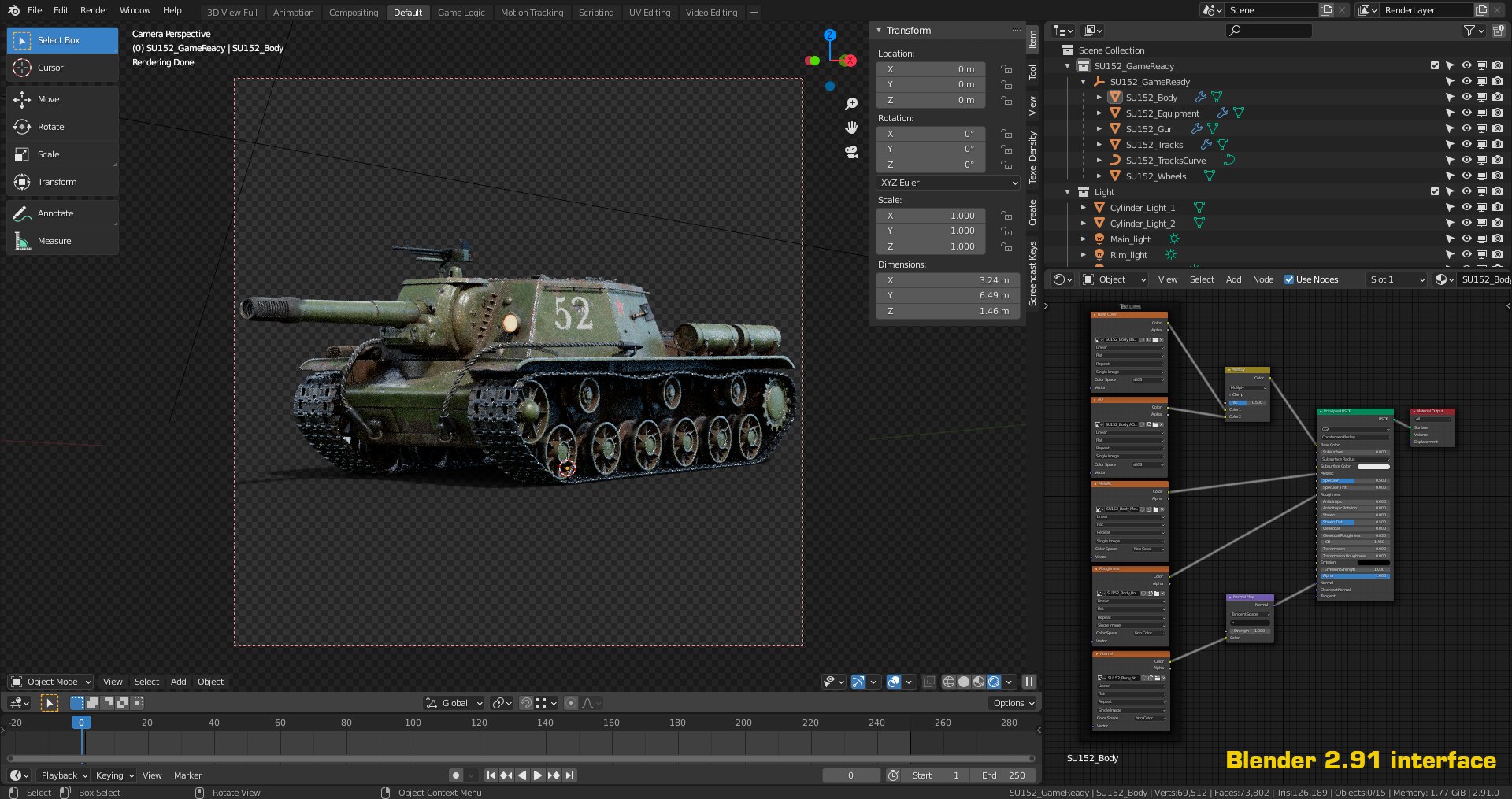
Task: Click the Z axis of navigation gizmo
Action: pyautogui.click(x=830, y=35)
